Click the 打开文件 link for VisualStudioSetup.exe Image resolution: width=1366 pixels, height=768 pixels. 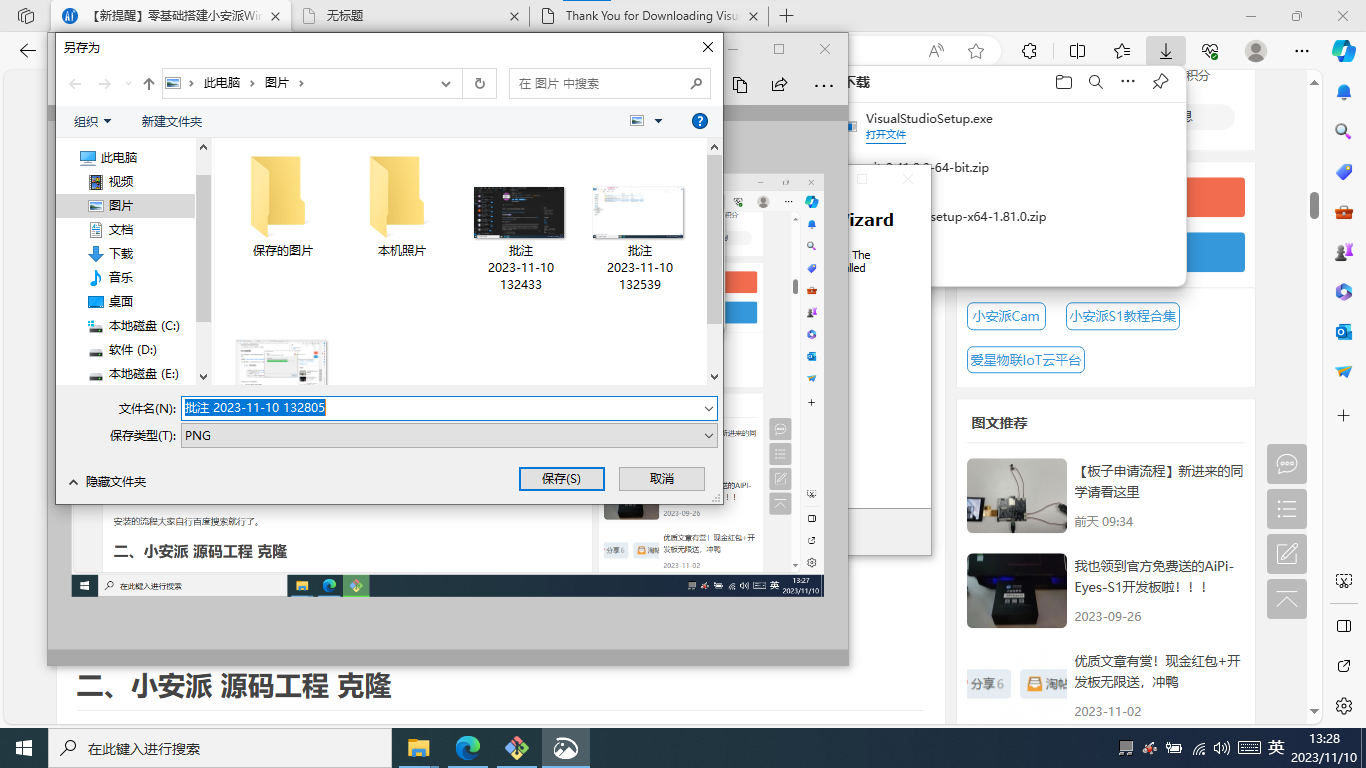click(886, 134)
